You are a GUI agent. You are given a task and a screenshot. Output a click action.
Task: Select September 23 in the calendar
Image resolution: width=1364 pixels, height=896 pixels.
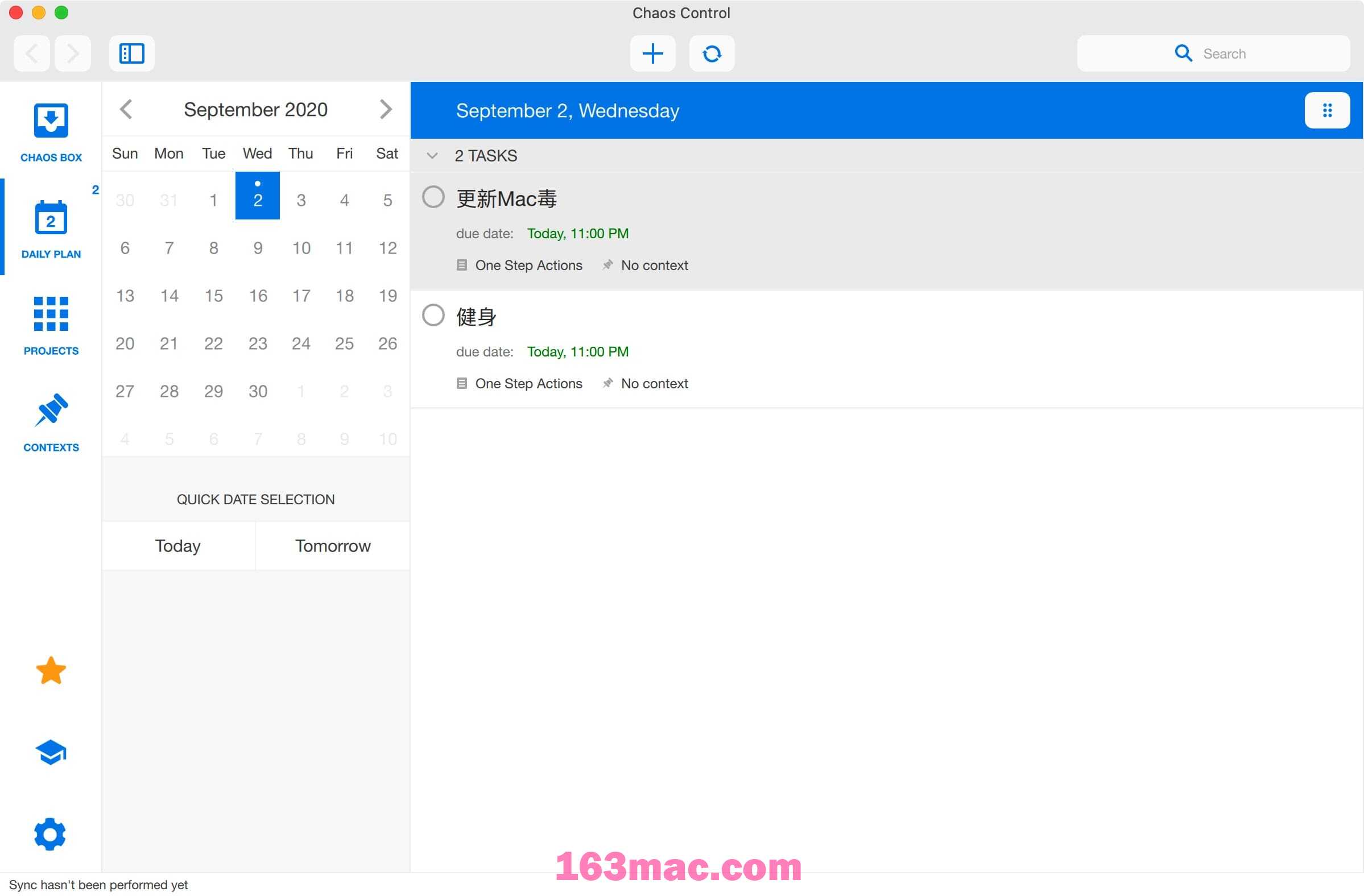pos(258,343)
